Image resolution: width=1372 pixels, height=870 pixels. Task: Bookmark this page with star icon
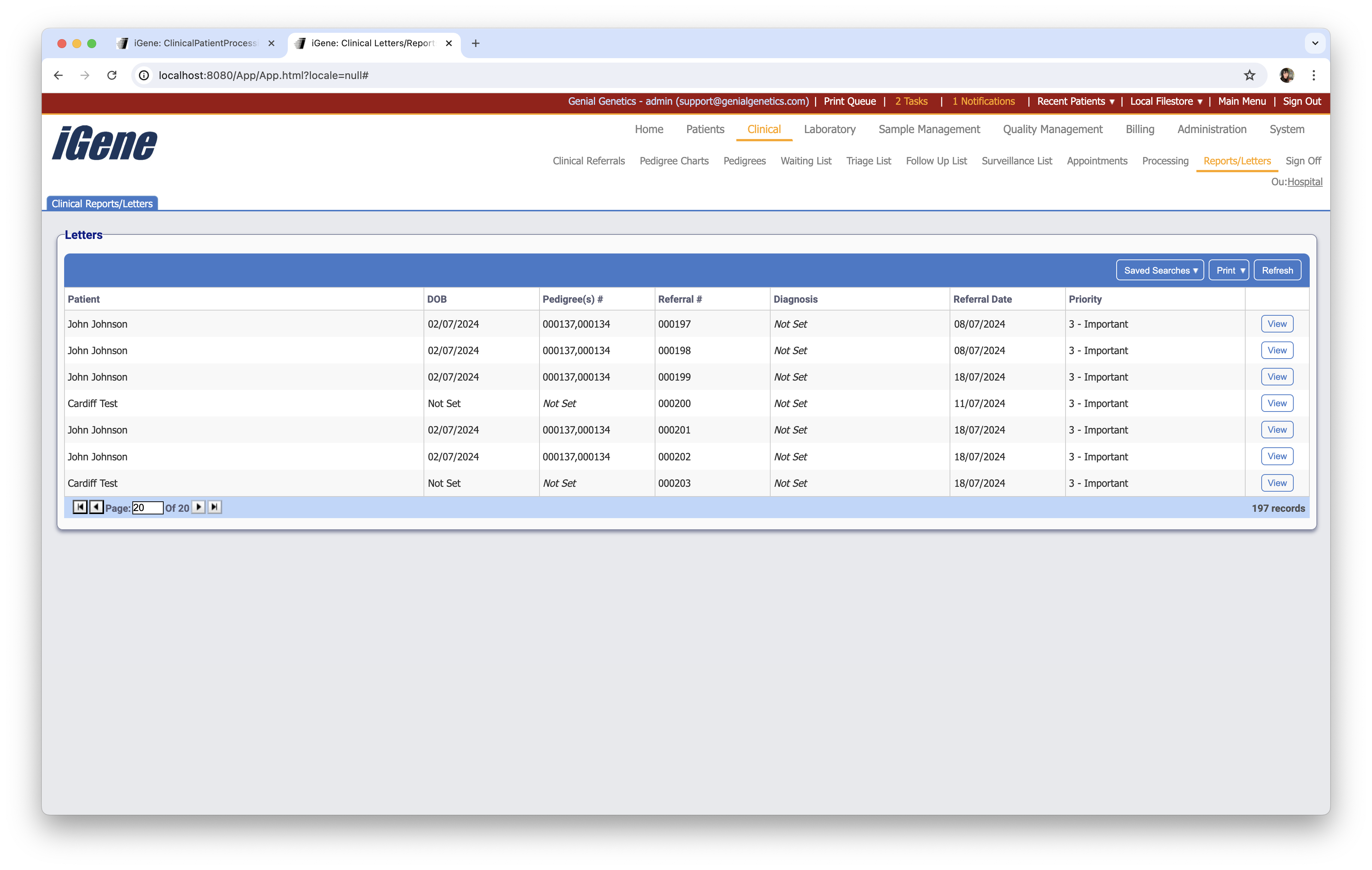[x=1249, y=75]
